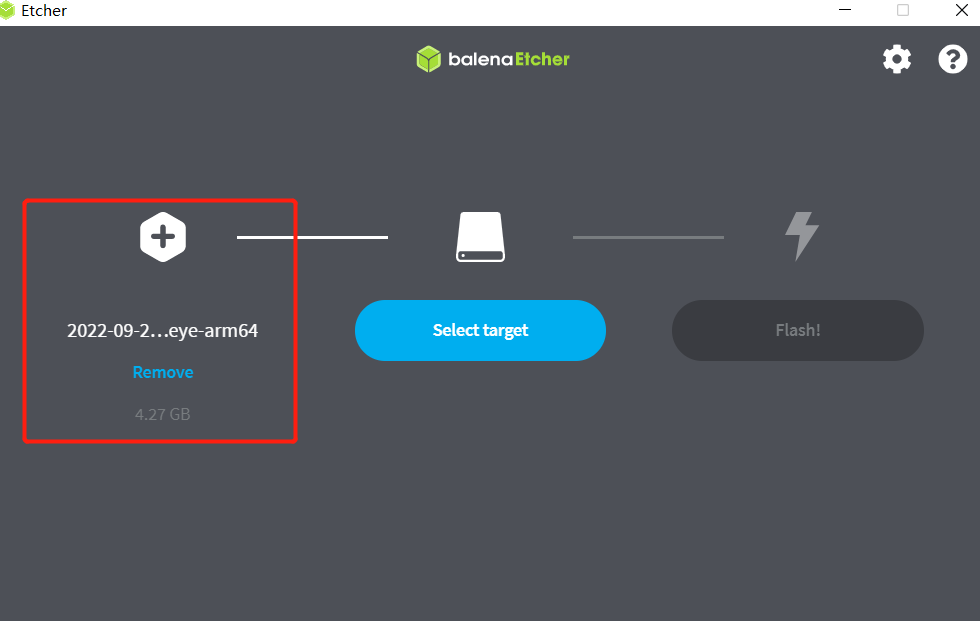Click the 4.27 GB file size label

pos(162,414)
